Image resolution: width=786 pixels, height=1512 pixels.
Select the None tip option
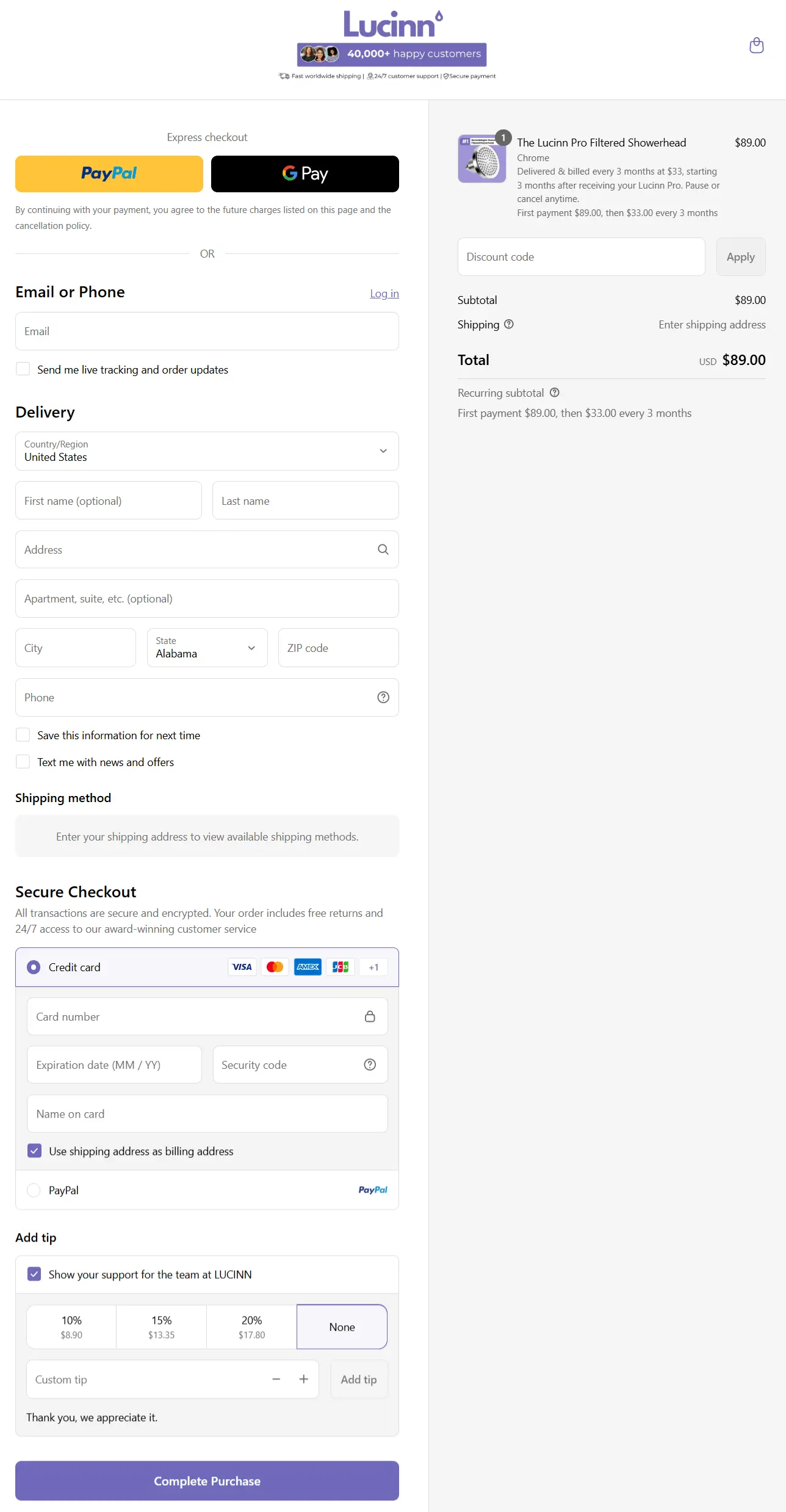point(342,1326)
